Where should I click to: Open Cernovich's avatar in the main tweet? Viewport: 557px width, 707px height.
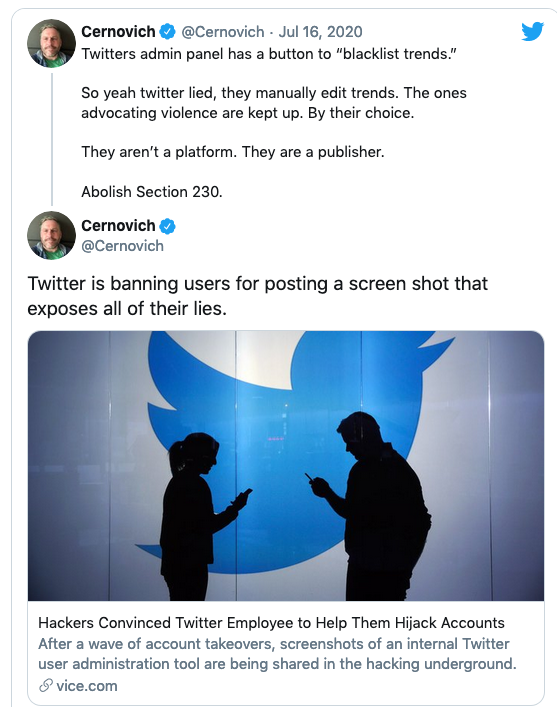click(x=51, y=235)
